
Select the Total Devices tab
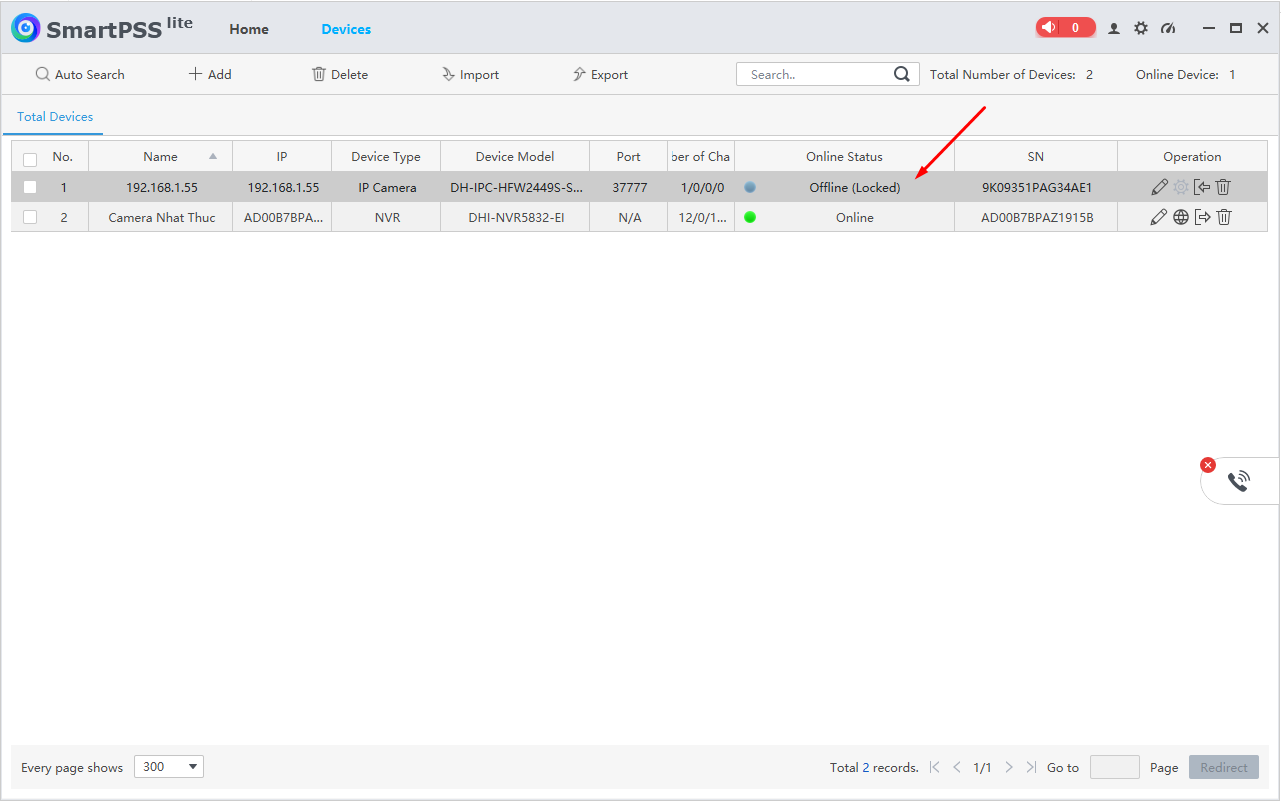55,117
